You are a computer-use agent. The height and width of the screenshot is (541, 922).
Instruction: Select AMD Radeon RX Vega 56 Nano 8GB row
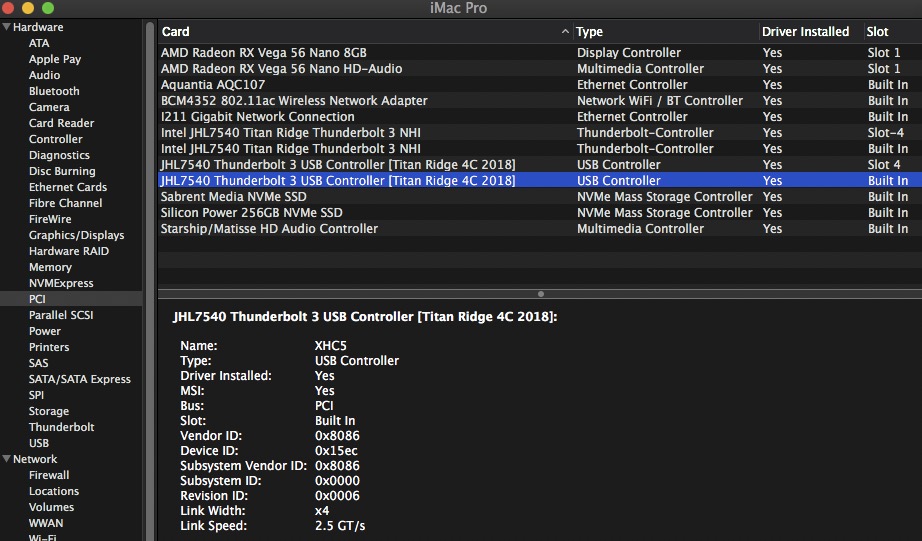click(x=540, y=52)
